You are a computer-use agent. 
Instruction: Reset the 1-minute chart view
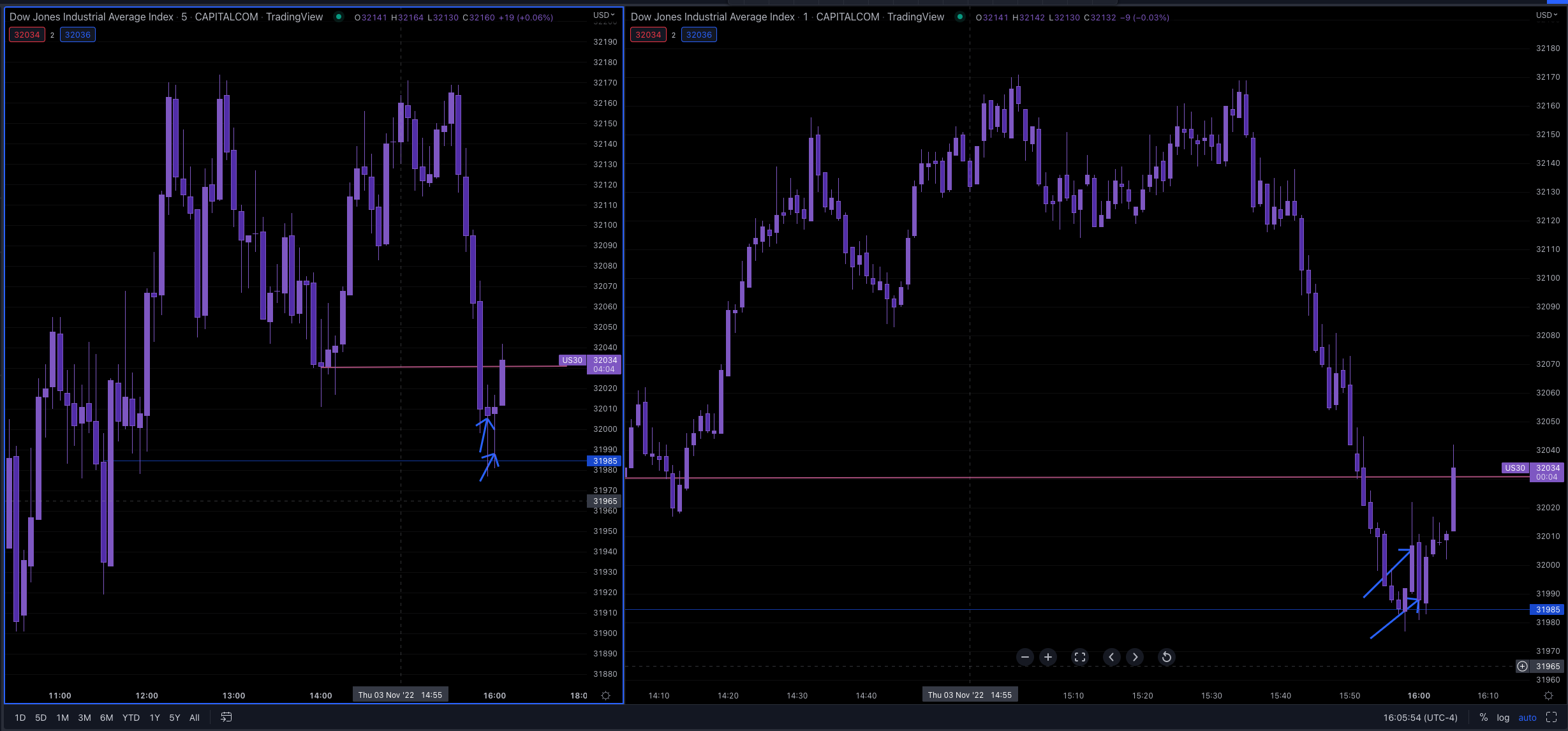tap(1167, 657)
